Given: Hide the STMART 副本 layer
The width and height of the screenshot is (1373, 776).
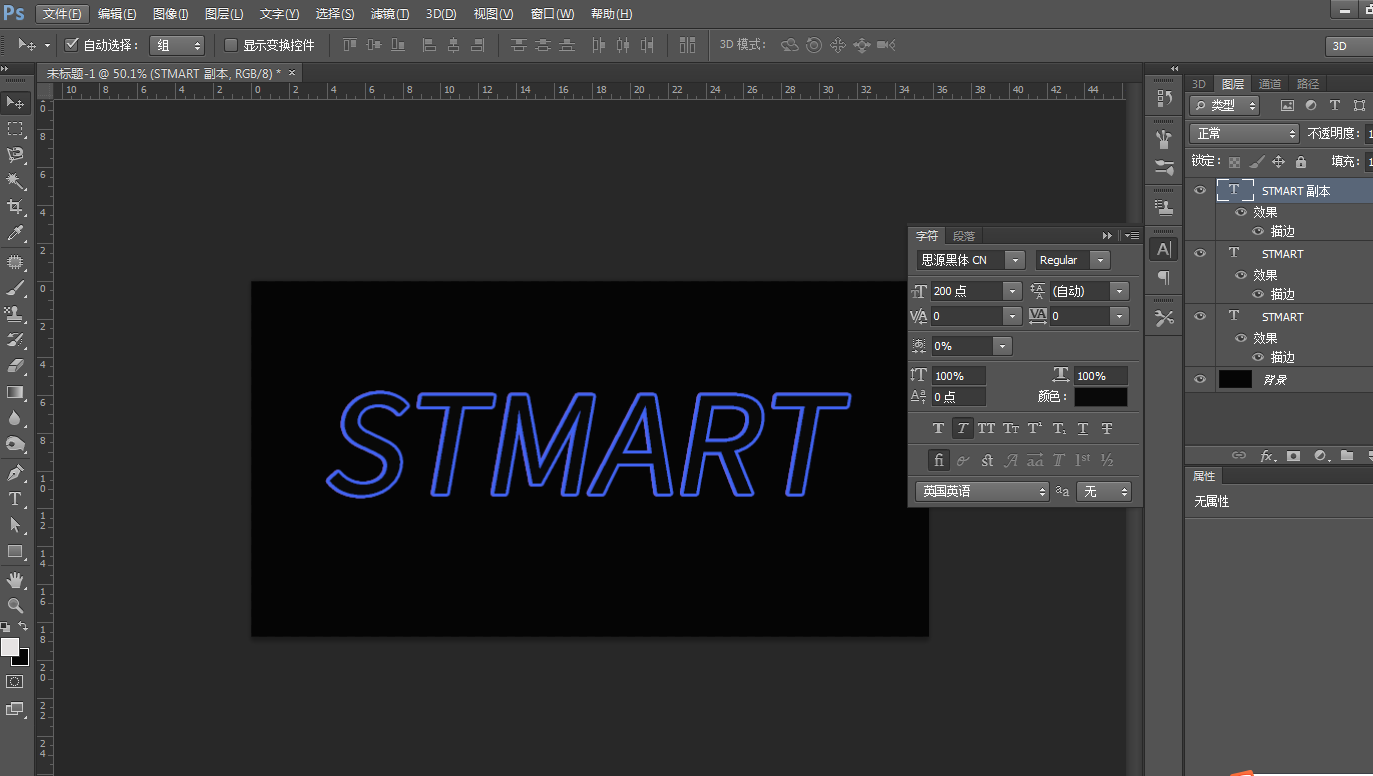Looking at the screenshot, I should click(1200, 190).
